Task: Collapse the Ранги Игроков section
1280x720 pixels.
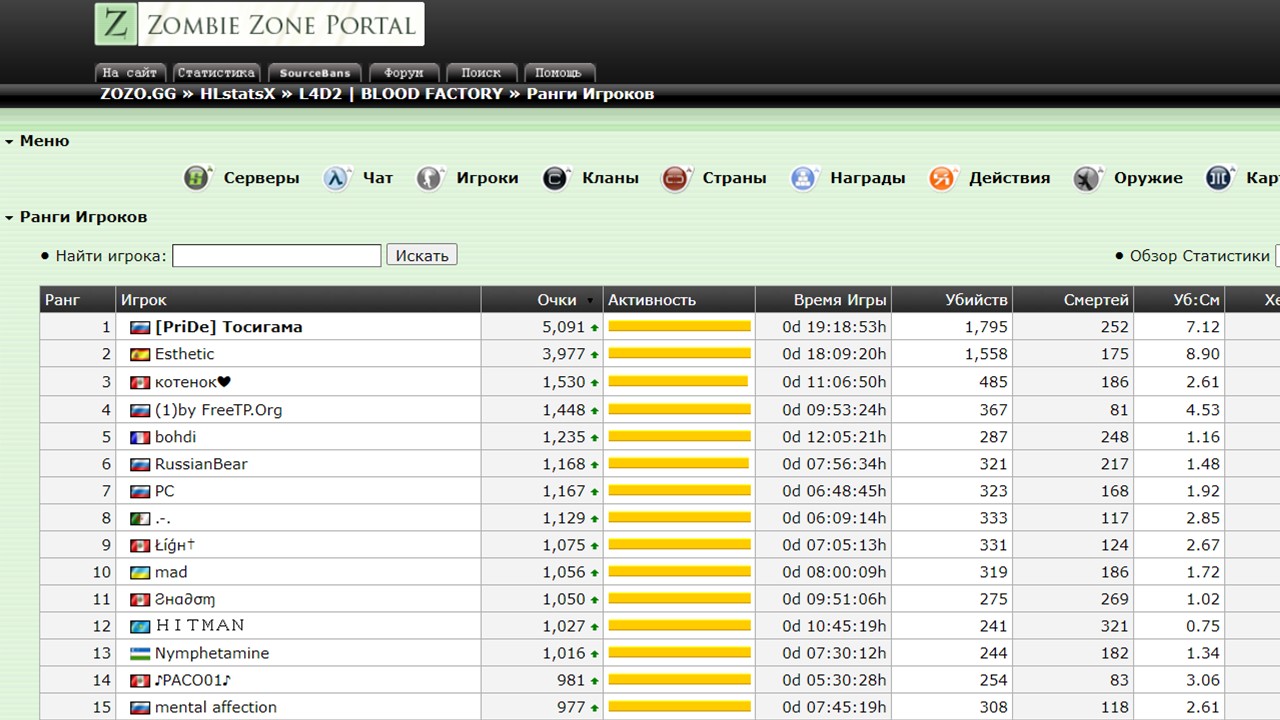Action: coord(9,218)
